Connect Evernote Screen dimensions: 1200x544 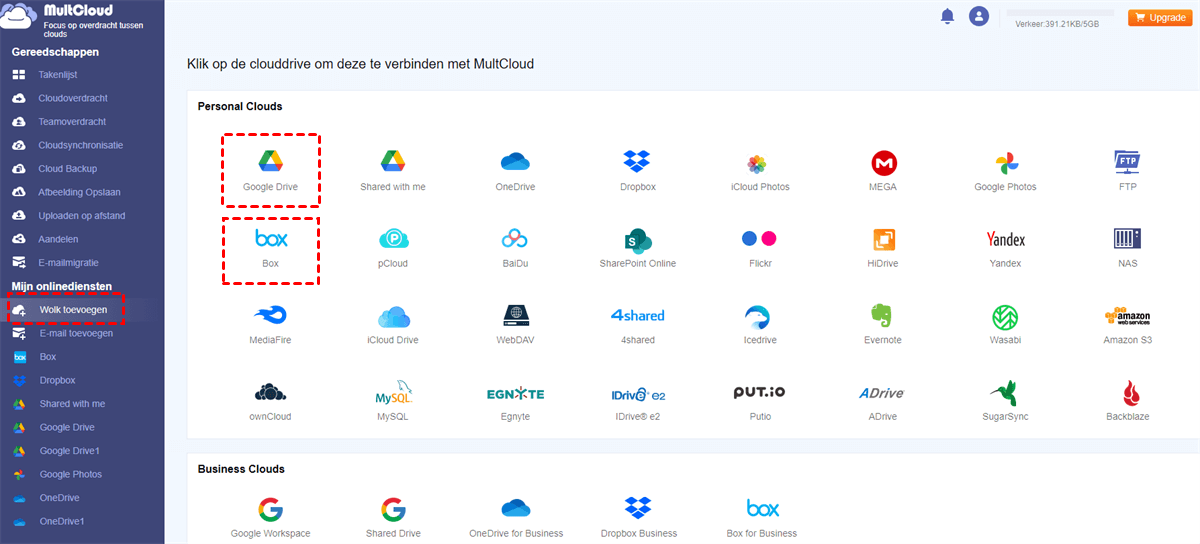pyautogui.click(x=883, y=324)
